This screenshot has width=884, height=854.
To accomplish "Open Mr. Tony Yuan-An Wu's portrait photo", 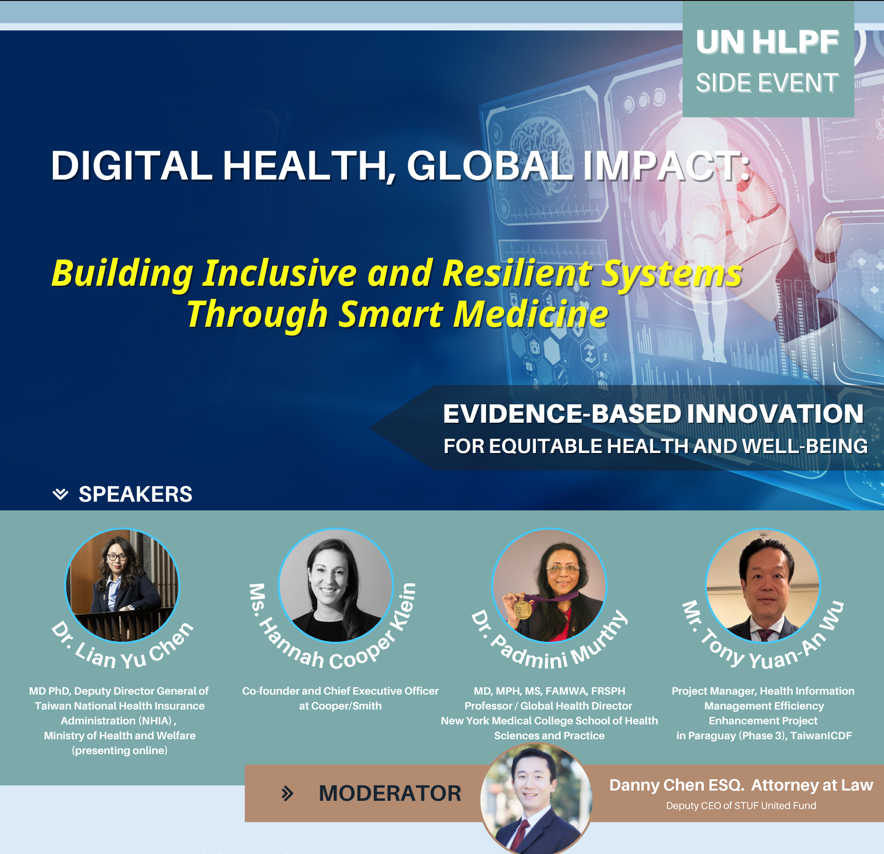I will (762, 585).
